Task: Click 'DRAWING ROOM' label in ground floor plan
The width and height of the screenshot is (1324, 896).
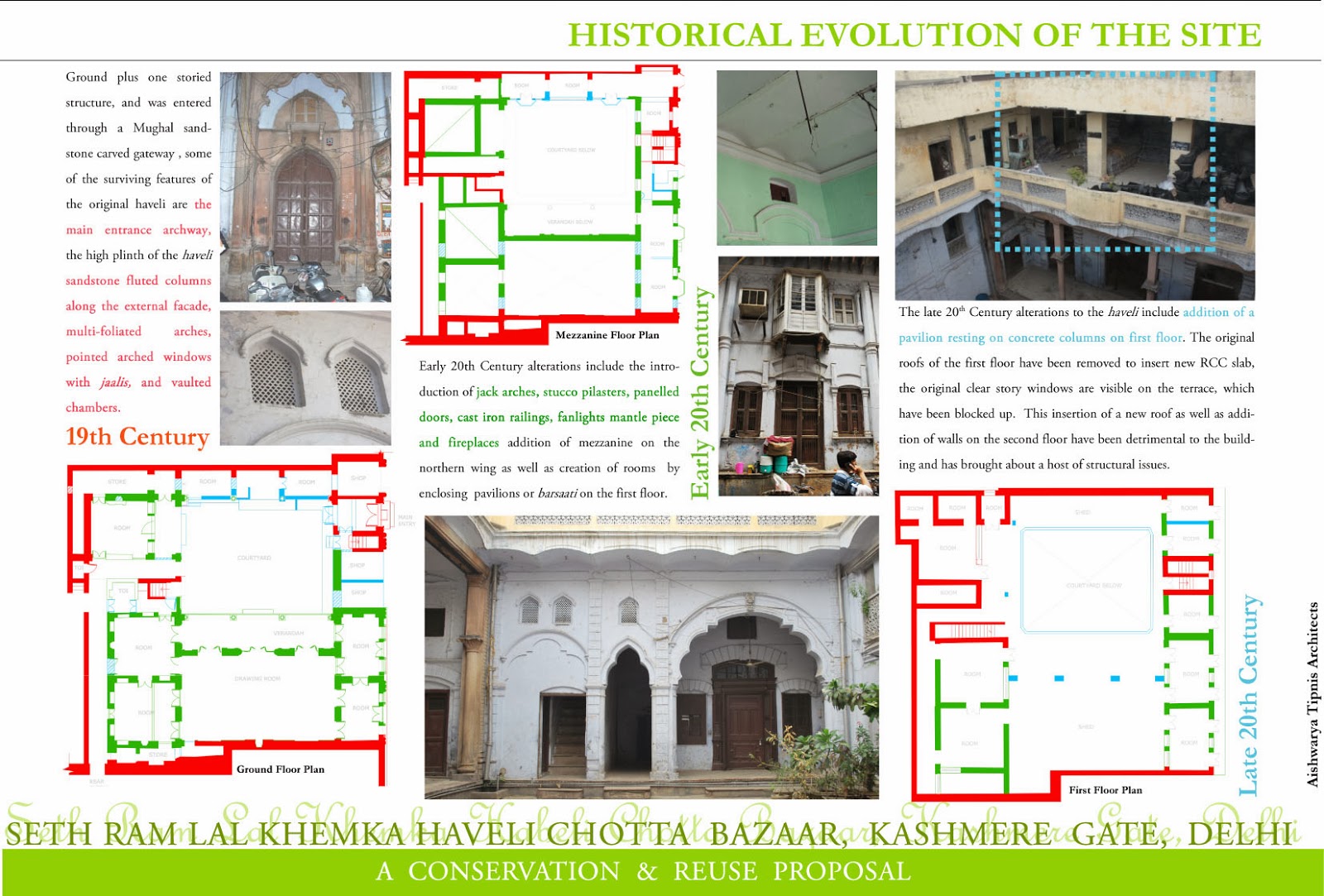Action: coord(257,678)
